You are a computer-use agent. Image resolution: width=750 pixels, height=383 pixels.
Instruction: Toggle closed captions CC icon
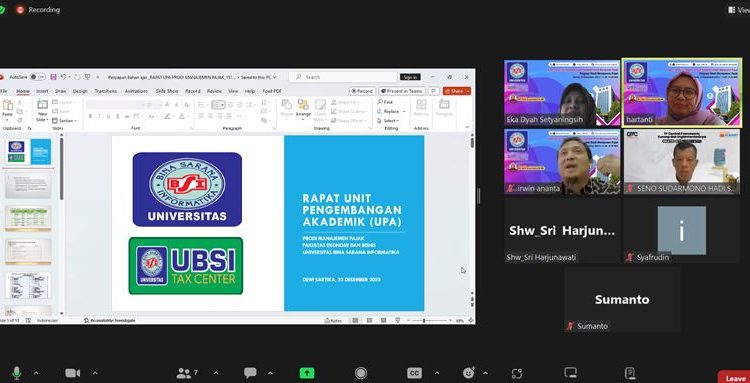[x=414, y=373]
